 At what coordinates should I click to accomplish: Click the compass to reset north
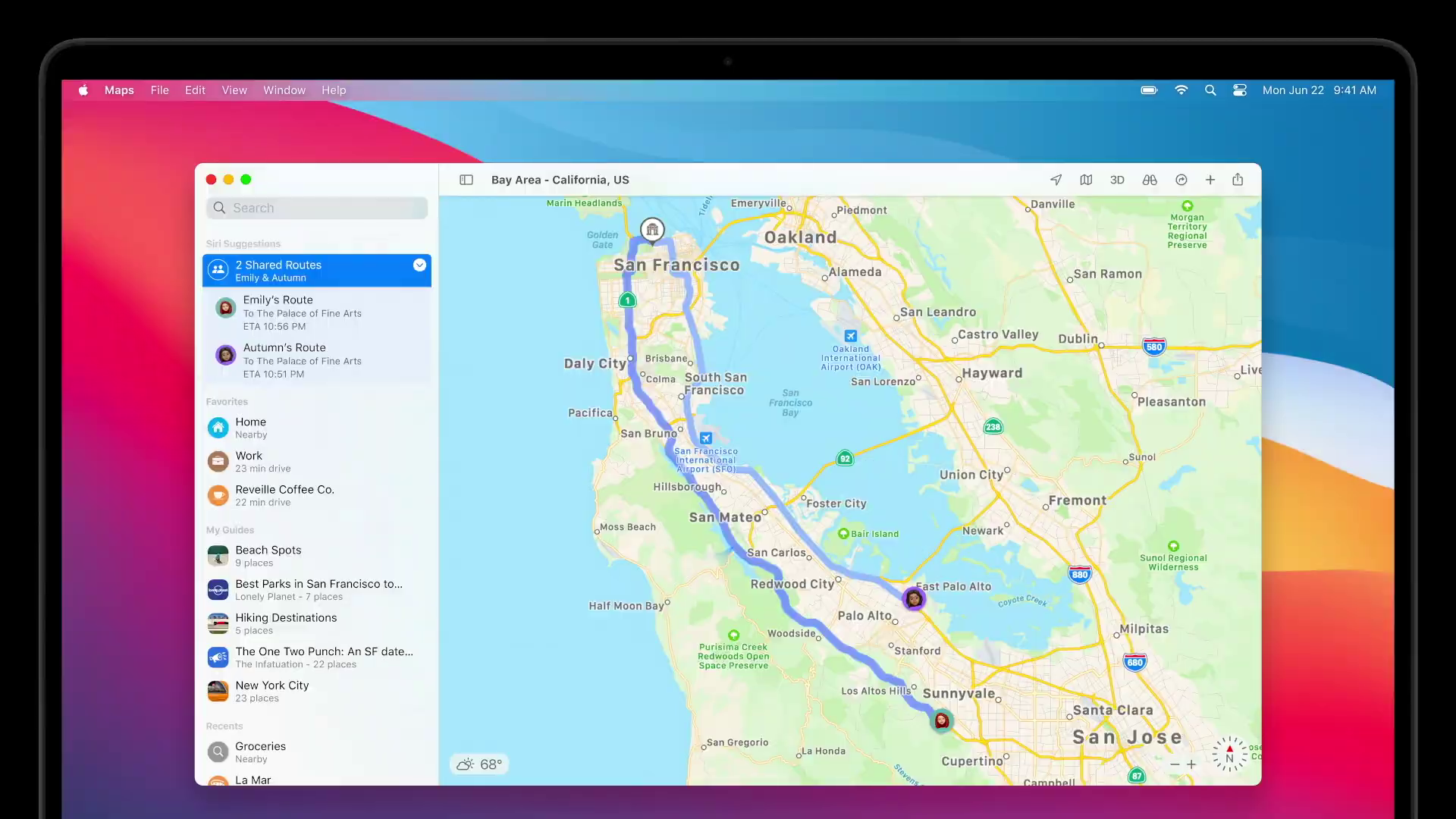click(1229, 755)
